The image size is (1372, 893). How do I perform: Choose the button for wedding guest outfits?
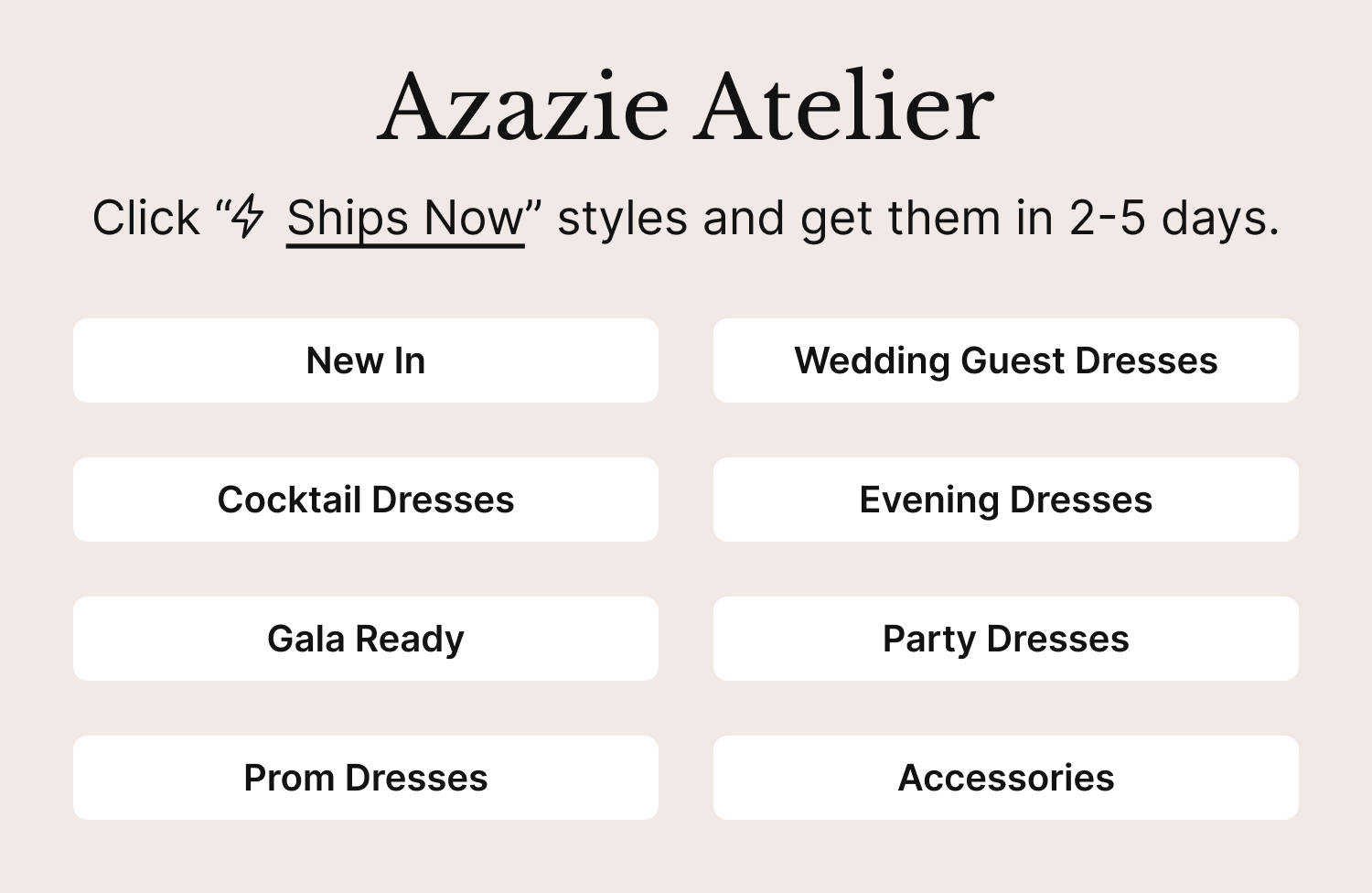tap(1005, 360)
